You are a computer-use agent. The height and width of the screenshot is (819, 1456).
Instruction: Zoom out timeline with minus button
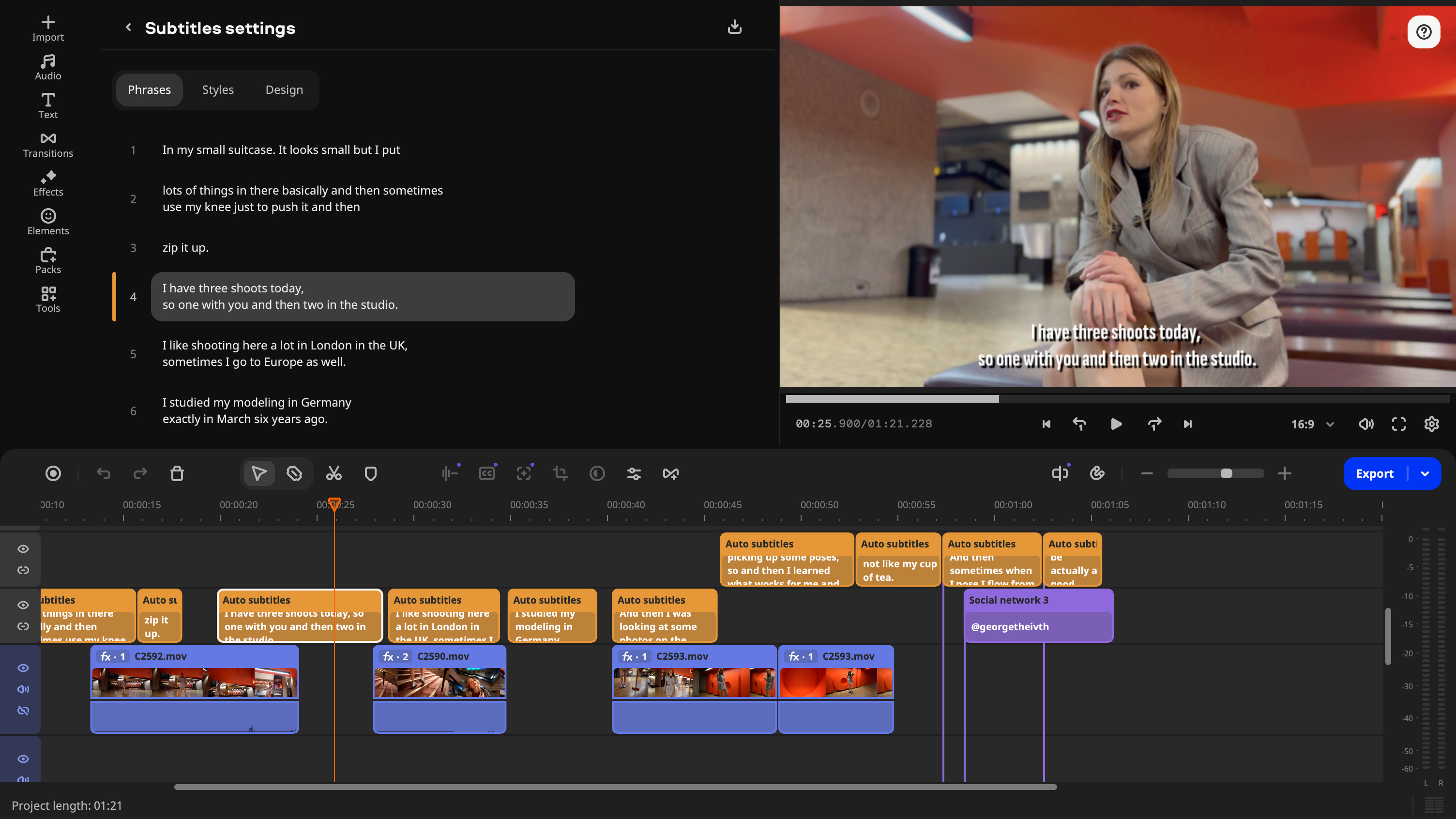[x=1147, y=474]
